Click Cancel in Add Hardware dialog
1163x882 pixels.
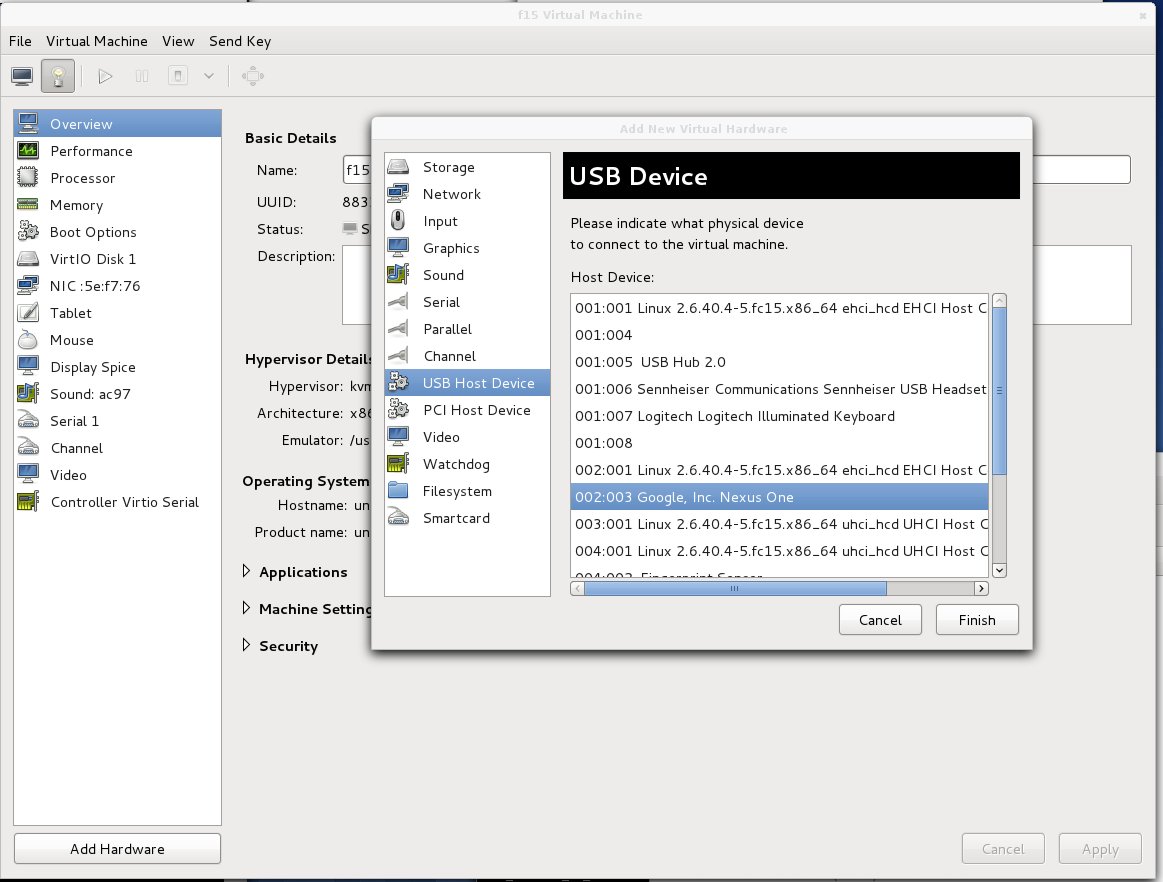pyautogui.click(x=880, y=619)
